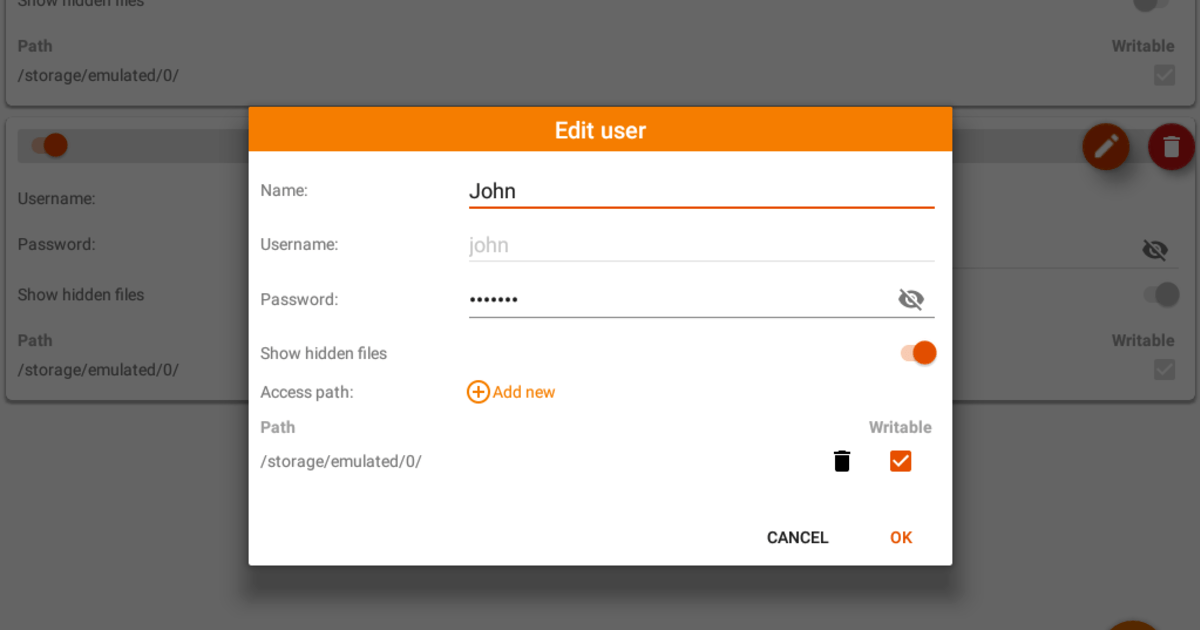Disable Show hidden files in the dialog
The height and width of the screenshot is (630, 1200).
click(x=916, y=353)
